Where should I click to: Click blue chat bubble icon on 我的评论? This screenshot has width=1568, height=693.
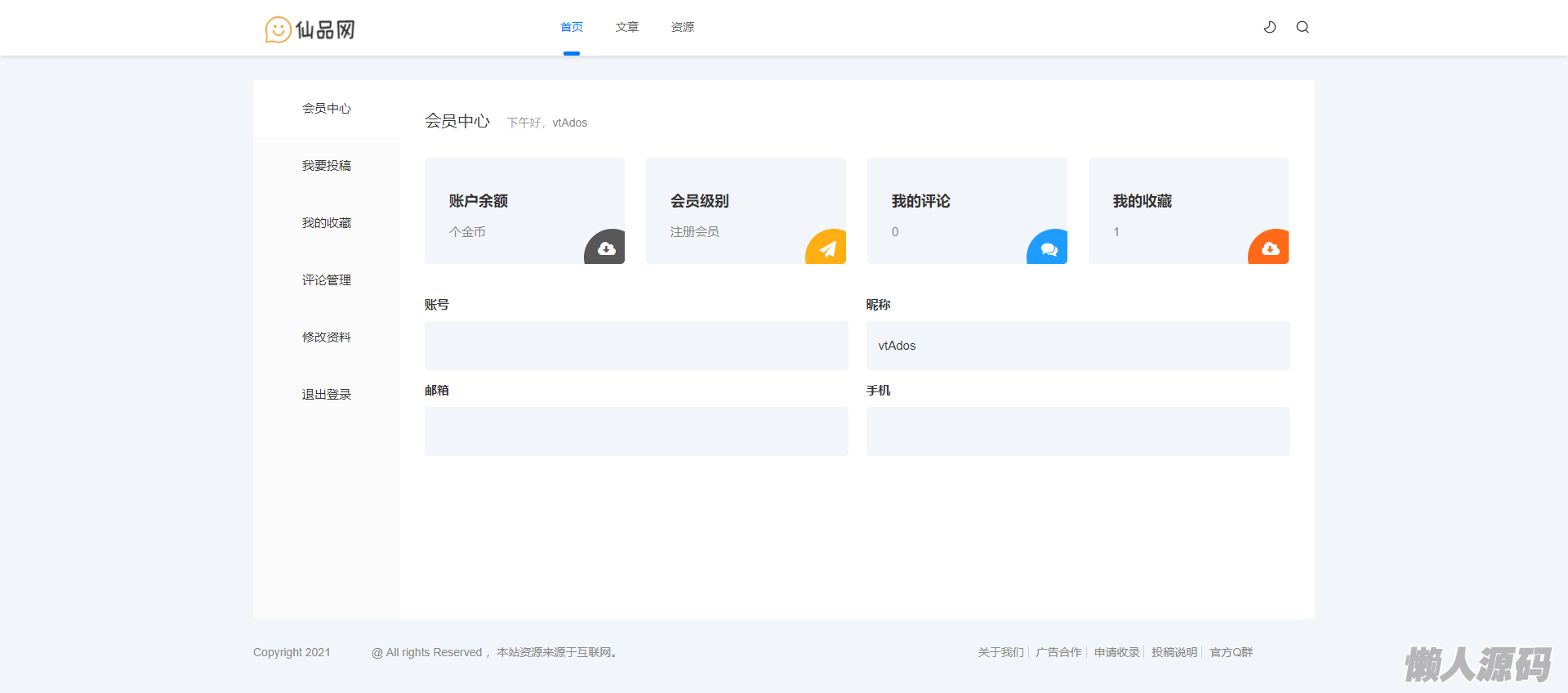click(1049, 248)
